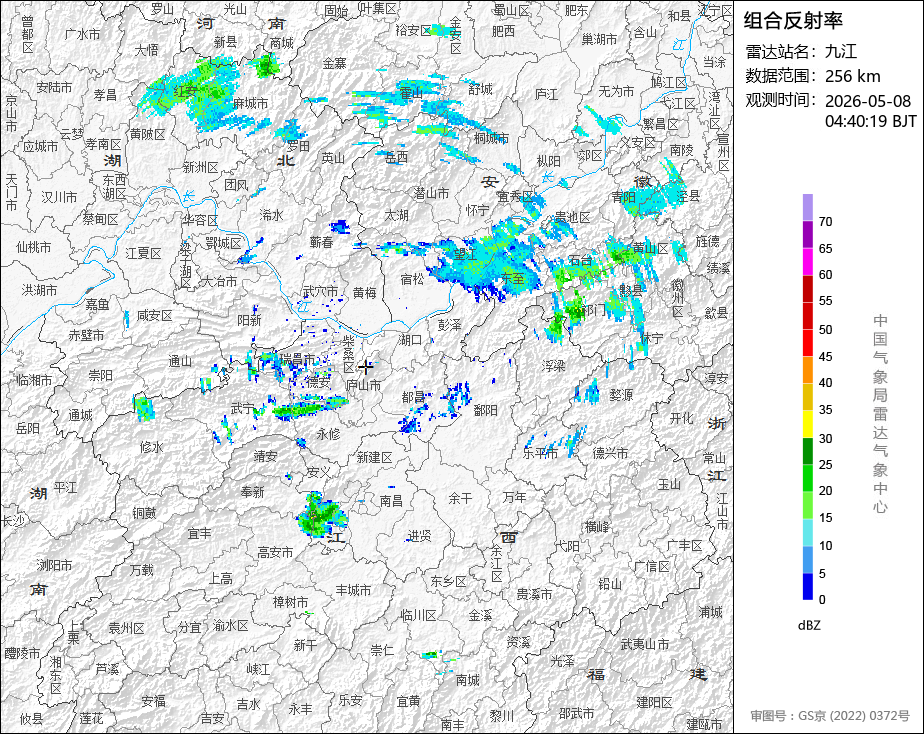Click the dBZ unit label below legend
The image size is (924, 734).
[809, 626]
